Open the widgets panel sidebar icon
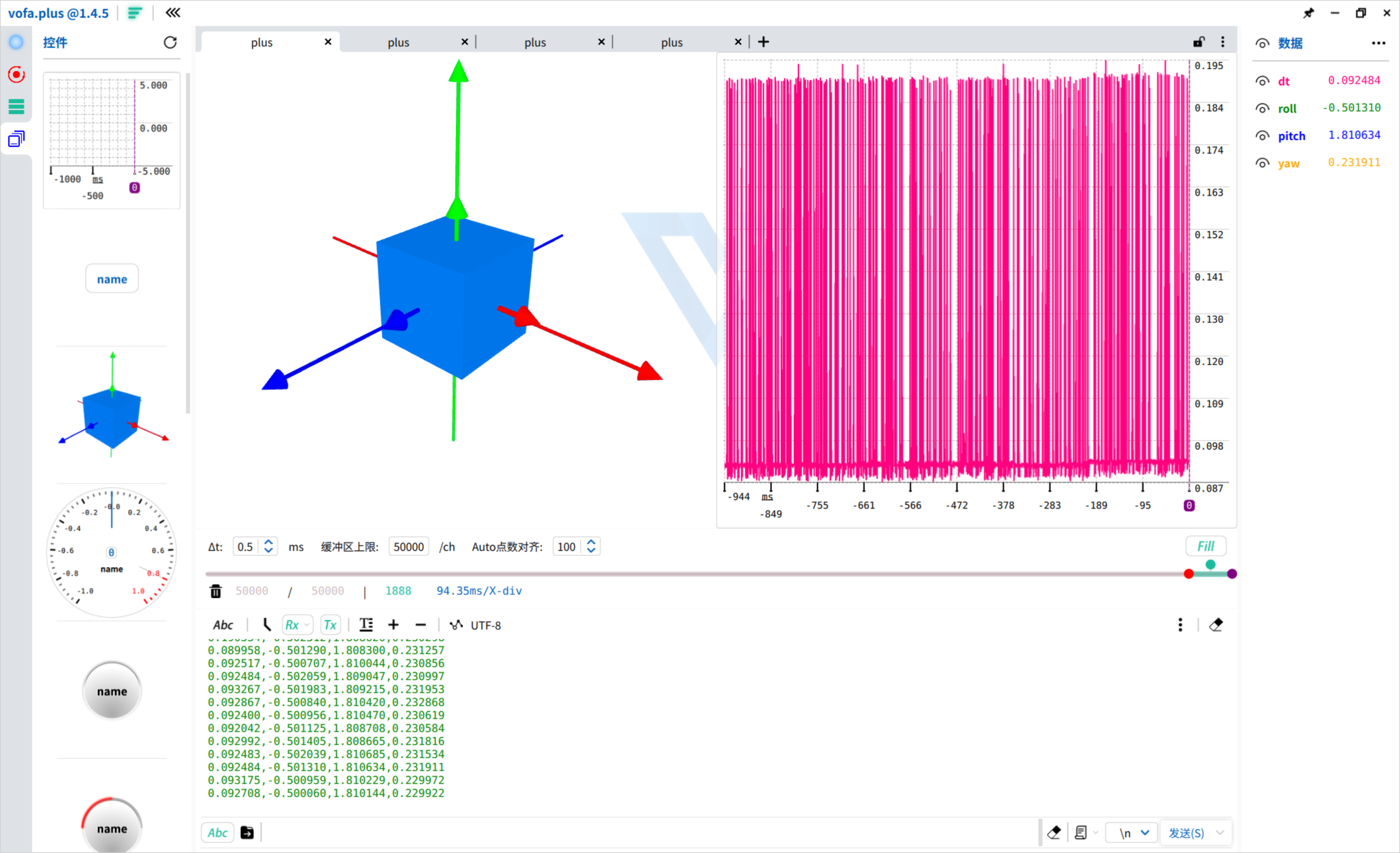The width and height of the screenshot is (1400, 853). point(16,138)
